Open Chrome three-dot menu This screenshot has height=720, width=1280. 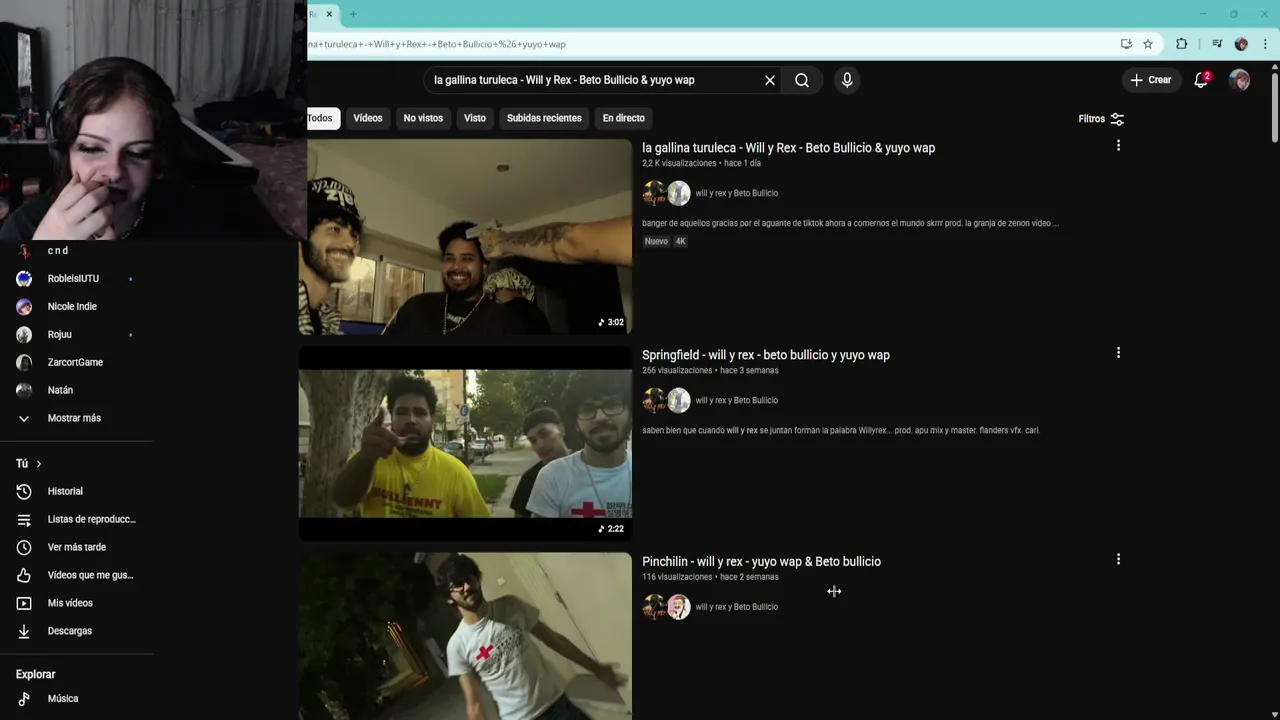(x=1266, y=44)
